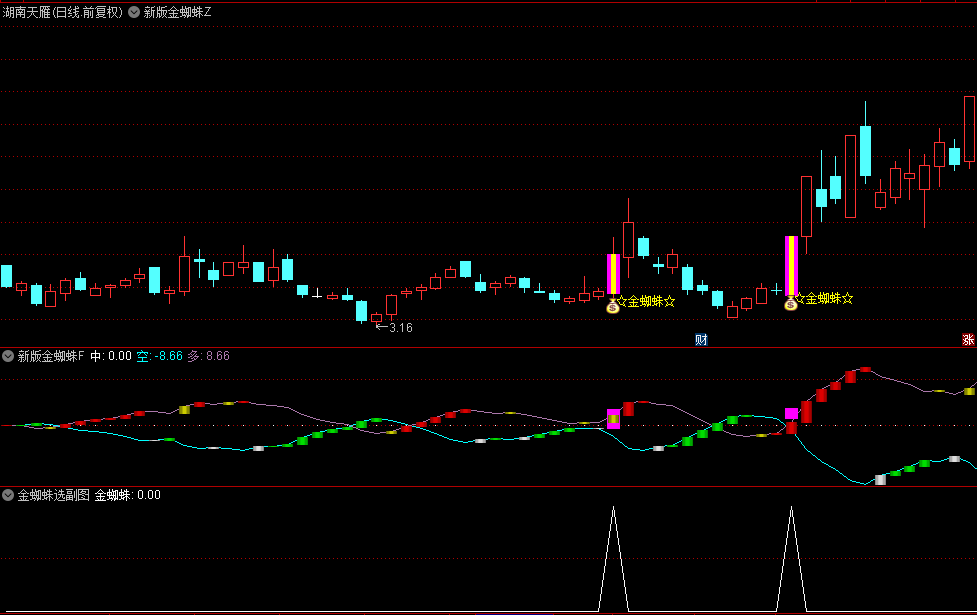Click the 金蜘蛛: 0.00 value label
This screenshot has width=977, height=615.
pos(128,495)
